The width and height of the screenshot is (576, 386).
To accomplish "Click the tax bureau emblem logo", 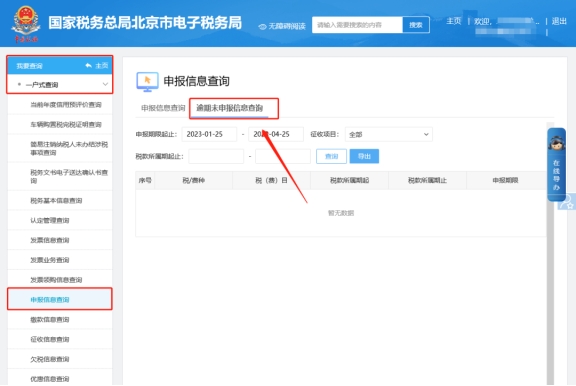I will 25,23.
